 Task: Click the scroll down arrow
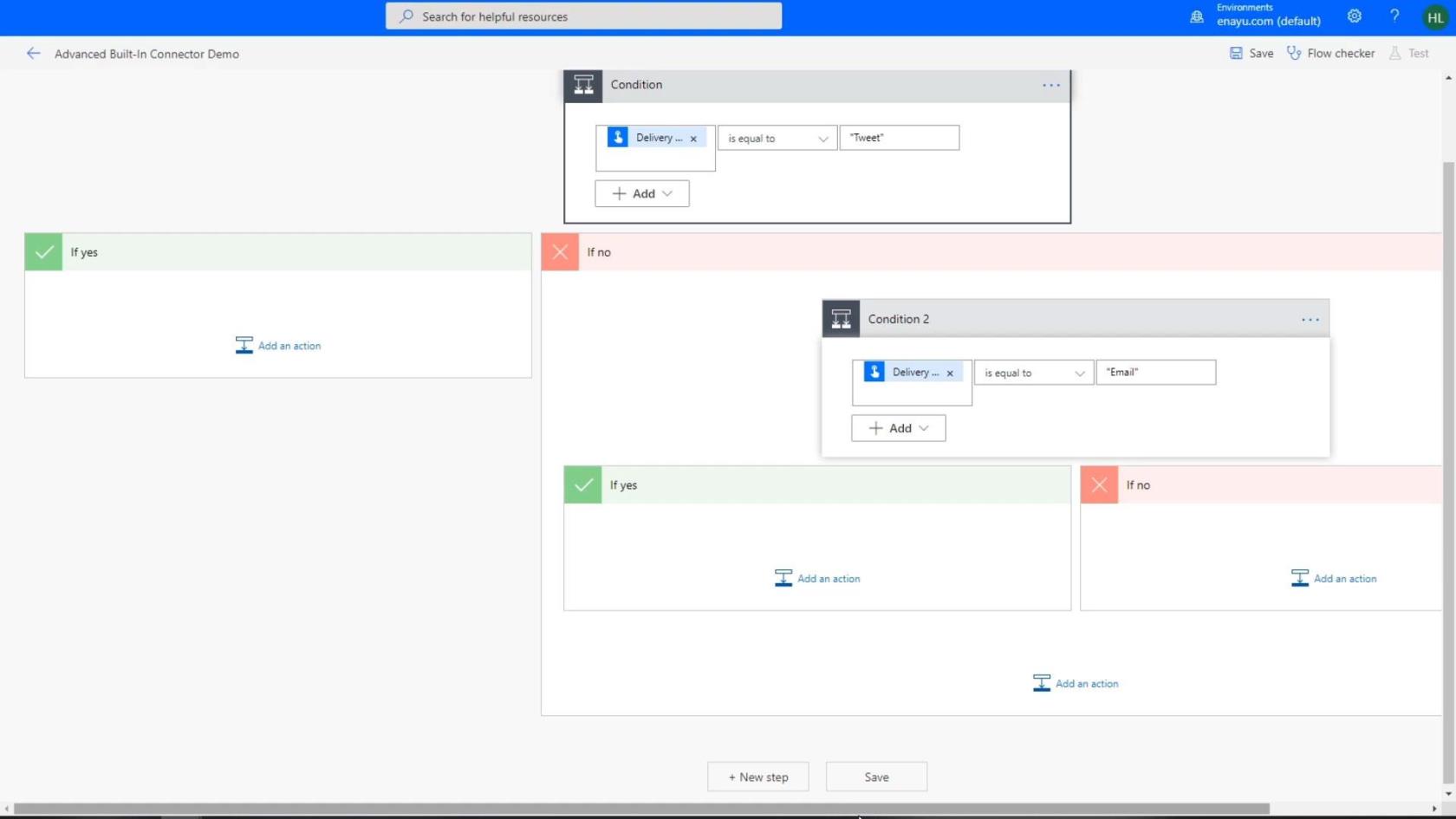(1448, 794)
